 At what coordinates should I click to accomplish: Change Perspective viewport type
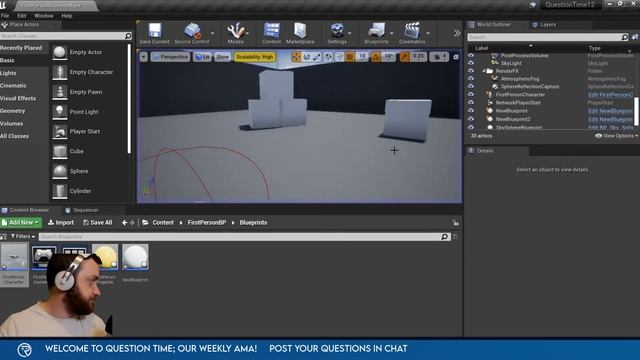tap(170, 57)
